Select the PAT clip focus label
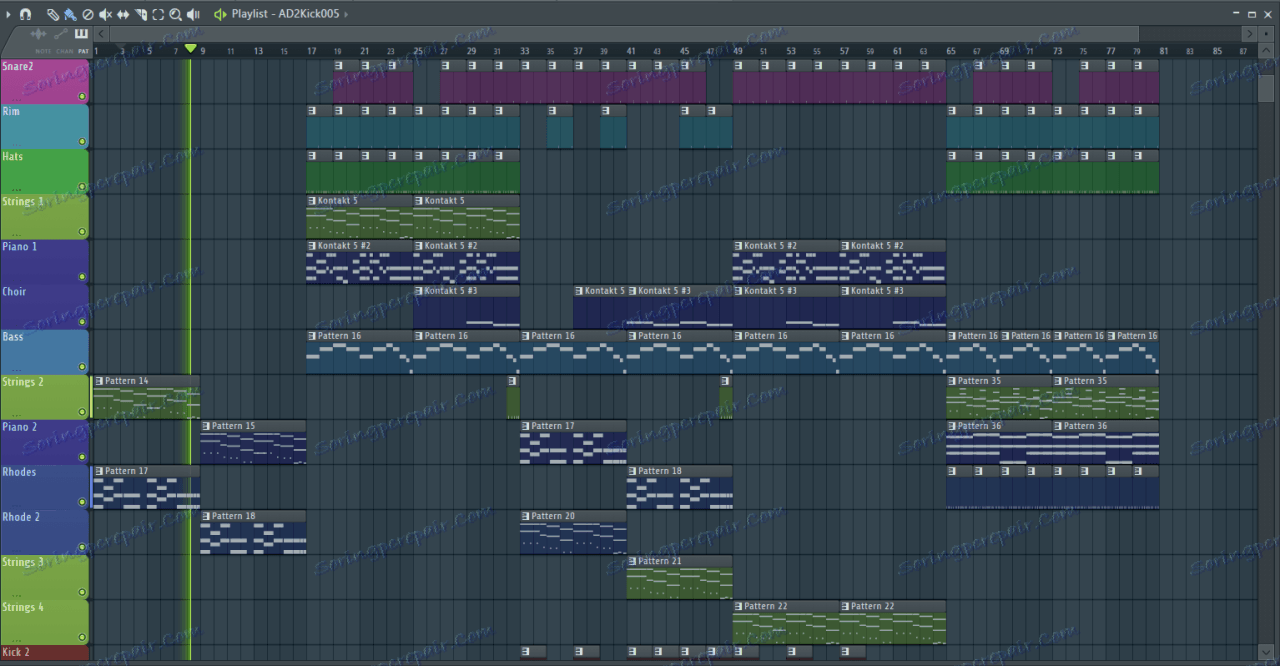The width and height of the screenshot is (1280, 666). pyautogui.click(x=83, y=51)
